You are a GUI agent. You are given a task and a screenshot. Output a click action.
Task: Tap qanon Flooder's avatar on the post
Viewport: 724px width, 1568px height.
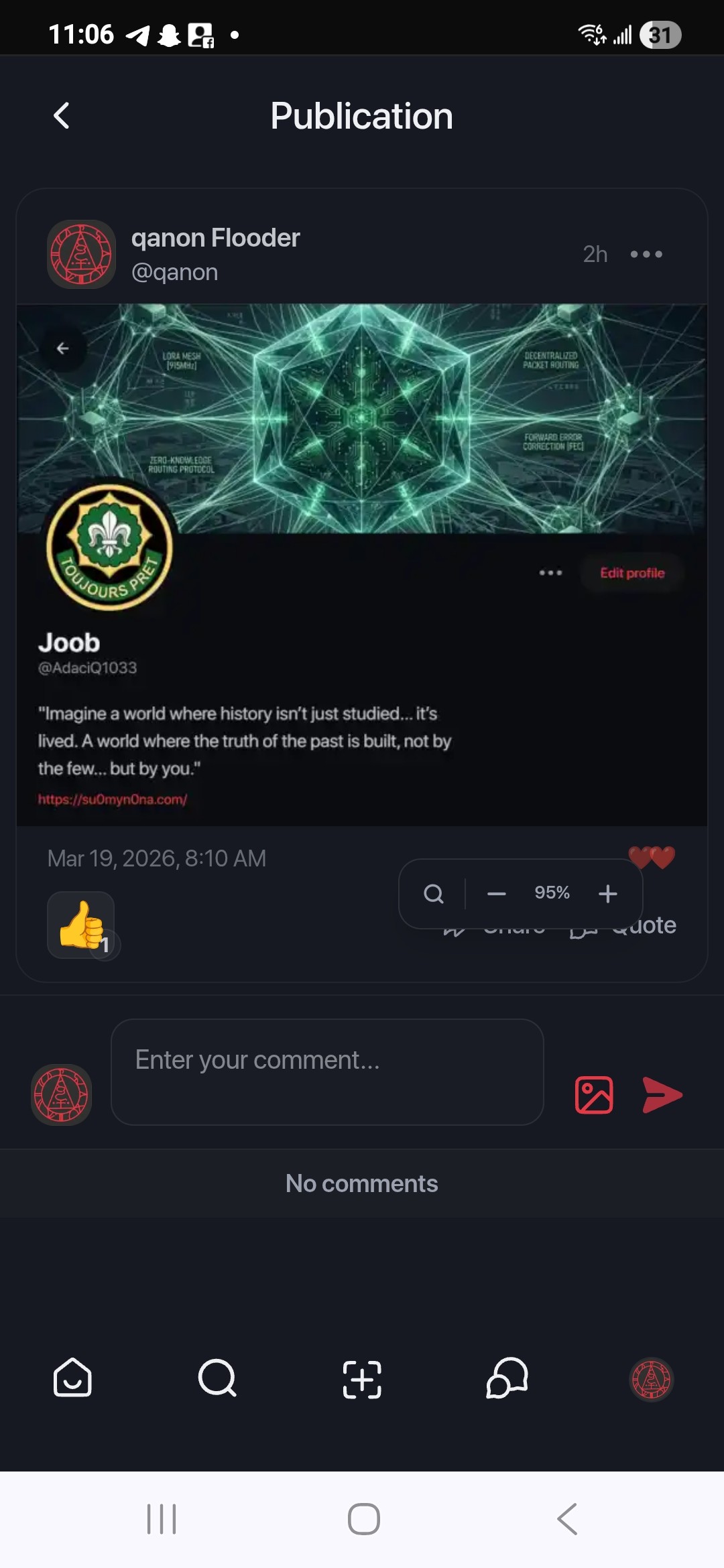tap(81, 255)
